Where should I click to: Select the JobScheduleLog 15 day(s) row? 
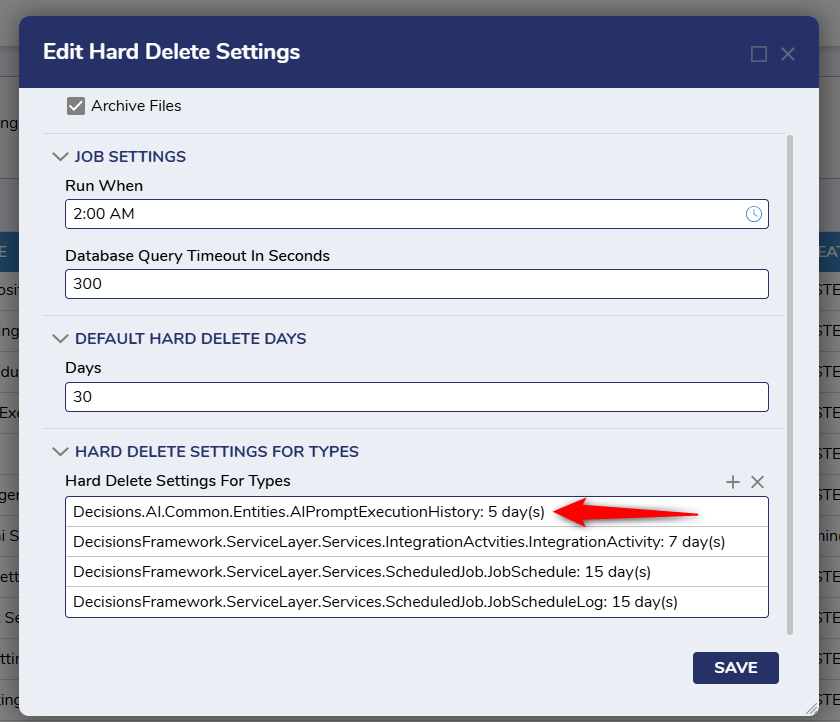point(416,602)
